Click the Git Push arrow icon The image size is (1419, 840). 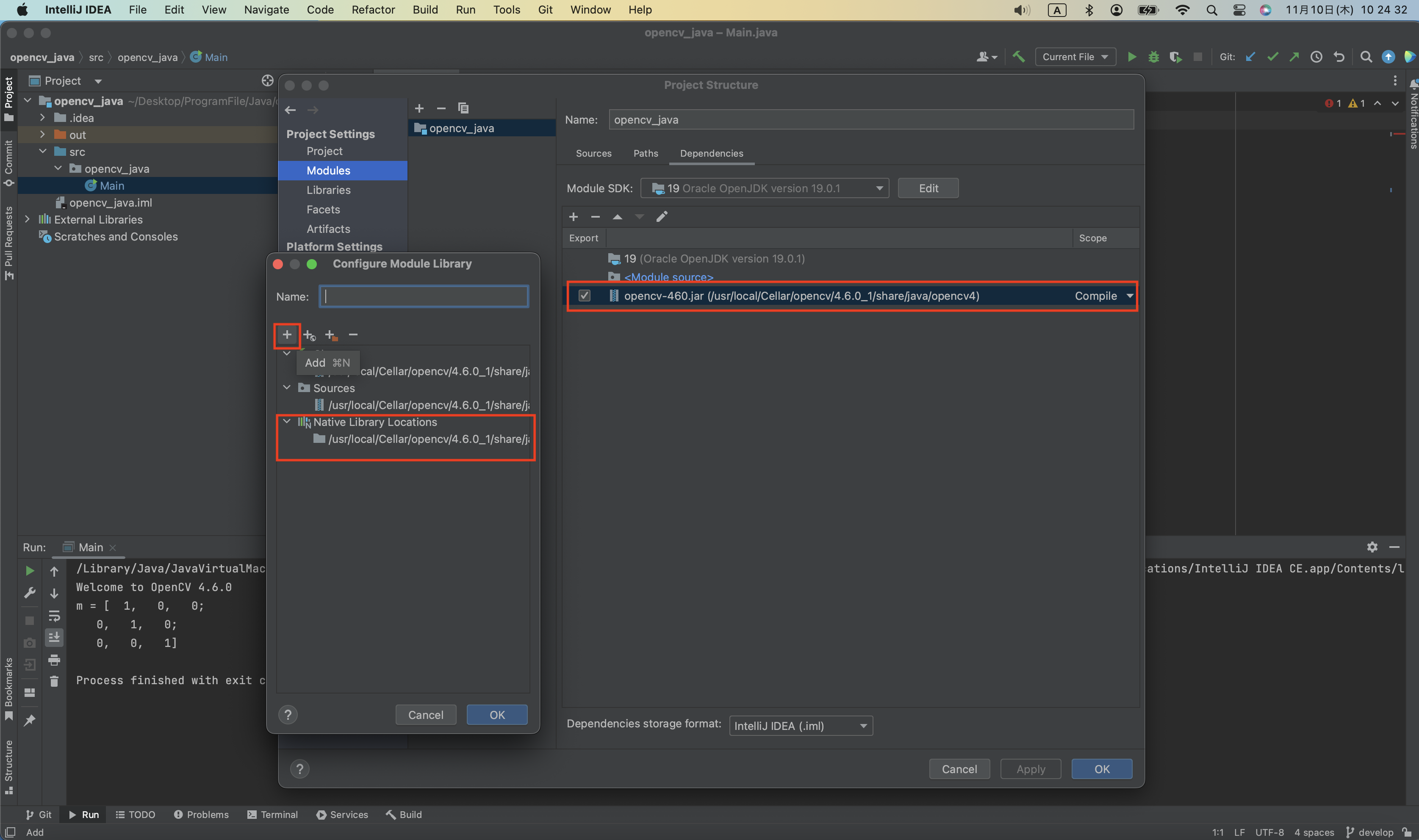(1294, 57)
